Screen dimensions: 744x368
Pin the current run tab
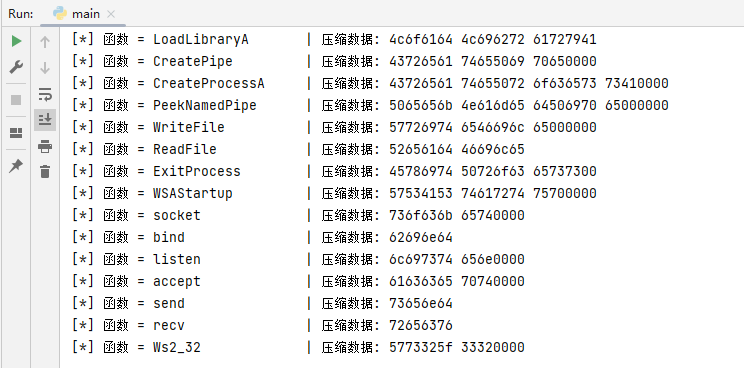(16, 166)
